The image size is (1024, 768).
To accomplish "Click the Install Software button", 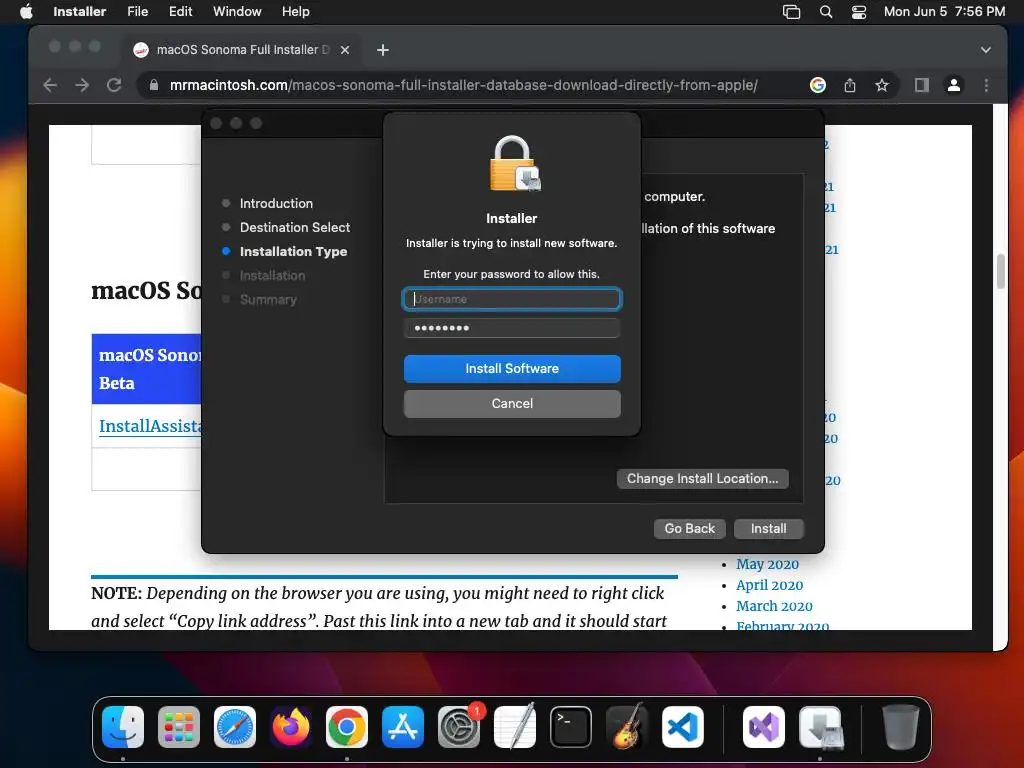I will (x=512, y=368).
